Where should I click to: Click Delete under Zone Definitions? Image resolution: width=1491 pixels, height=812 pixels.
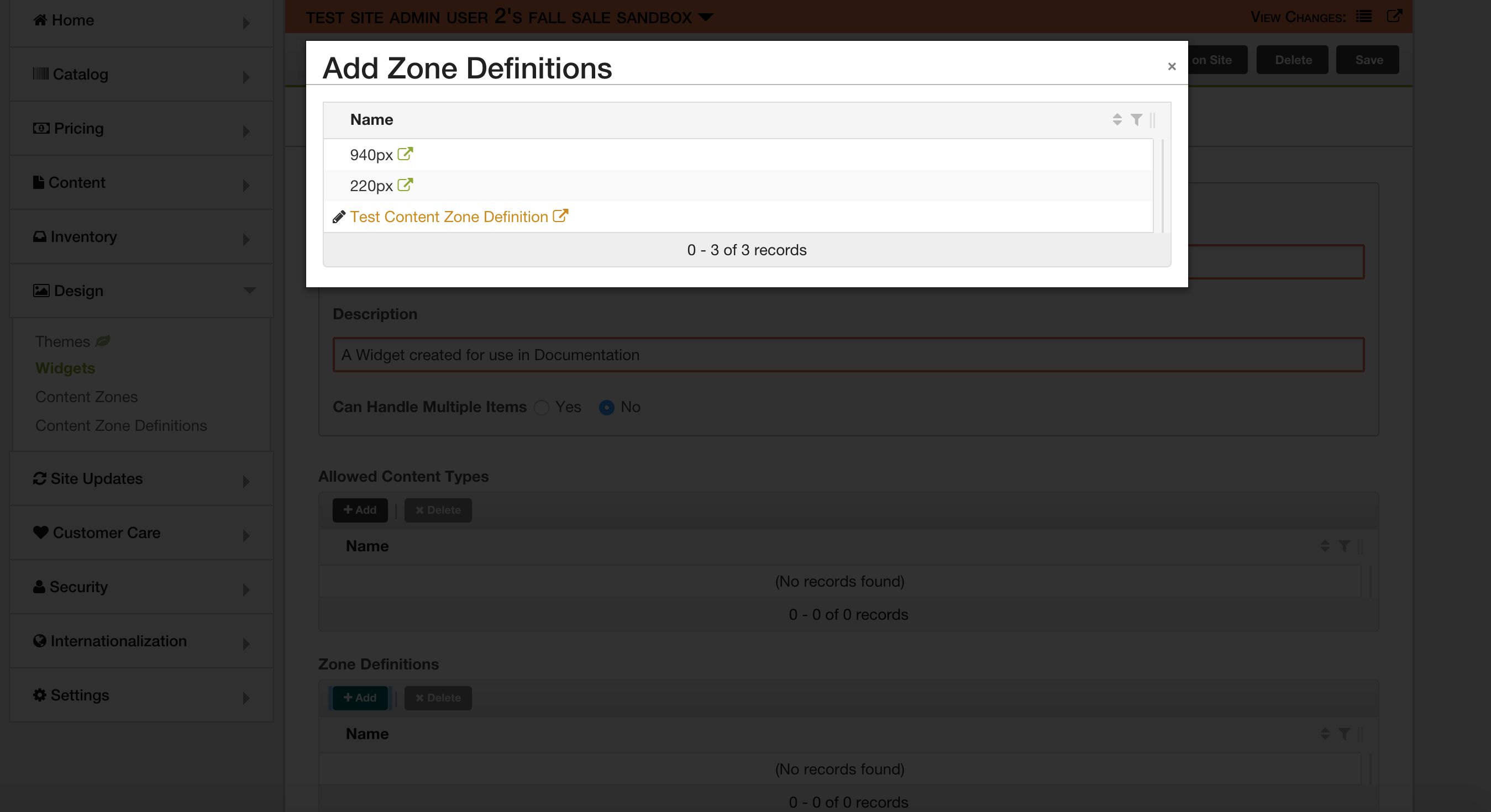point(438,698)
